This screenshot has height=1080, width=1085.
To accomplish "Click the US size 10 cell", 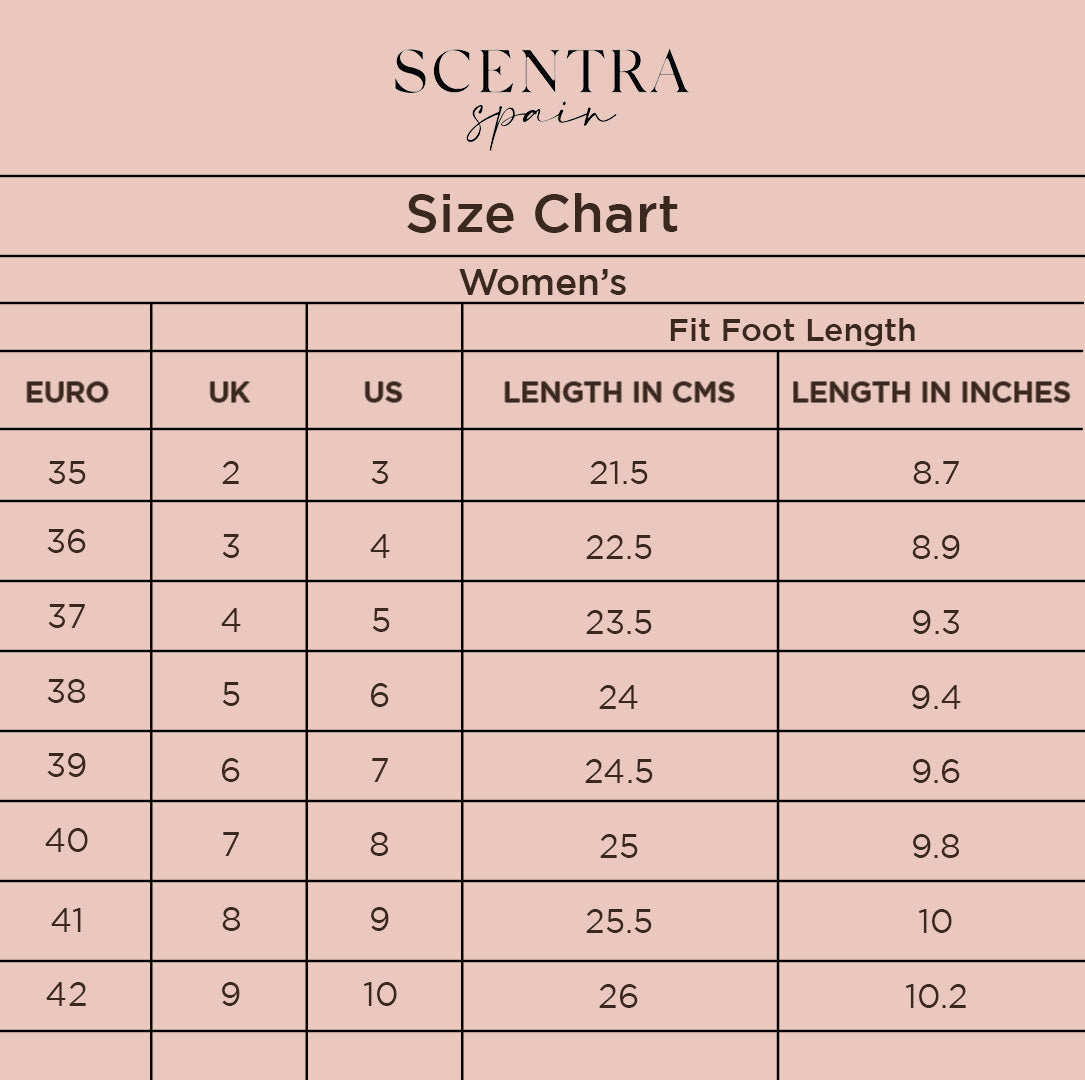I will [x=380, y=995].
